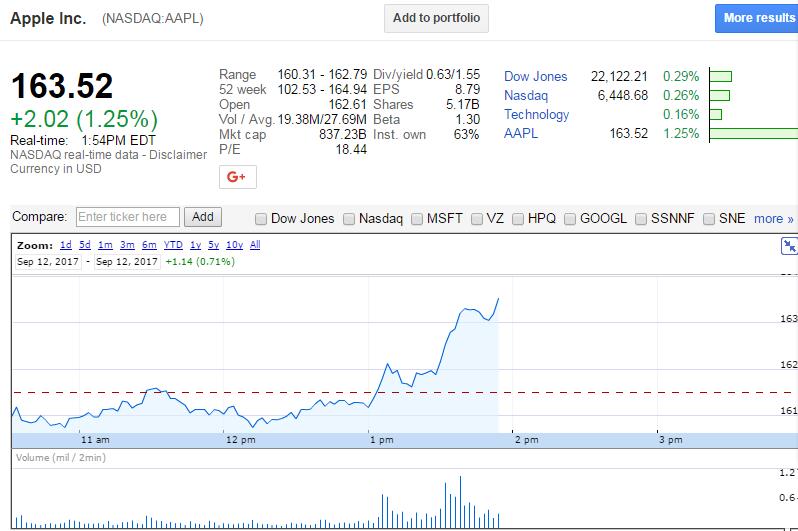Select the GOOGL compare checkbox
This screenshot has width=798, height=531.
pos(570,219)
